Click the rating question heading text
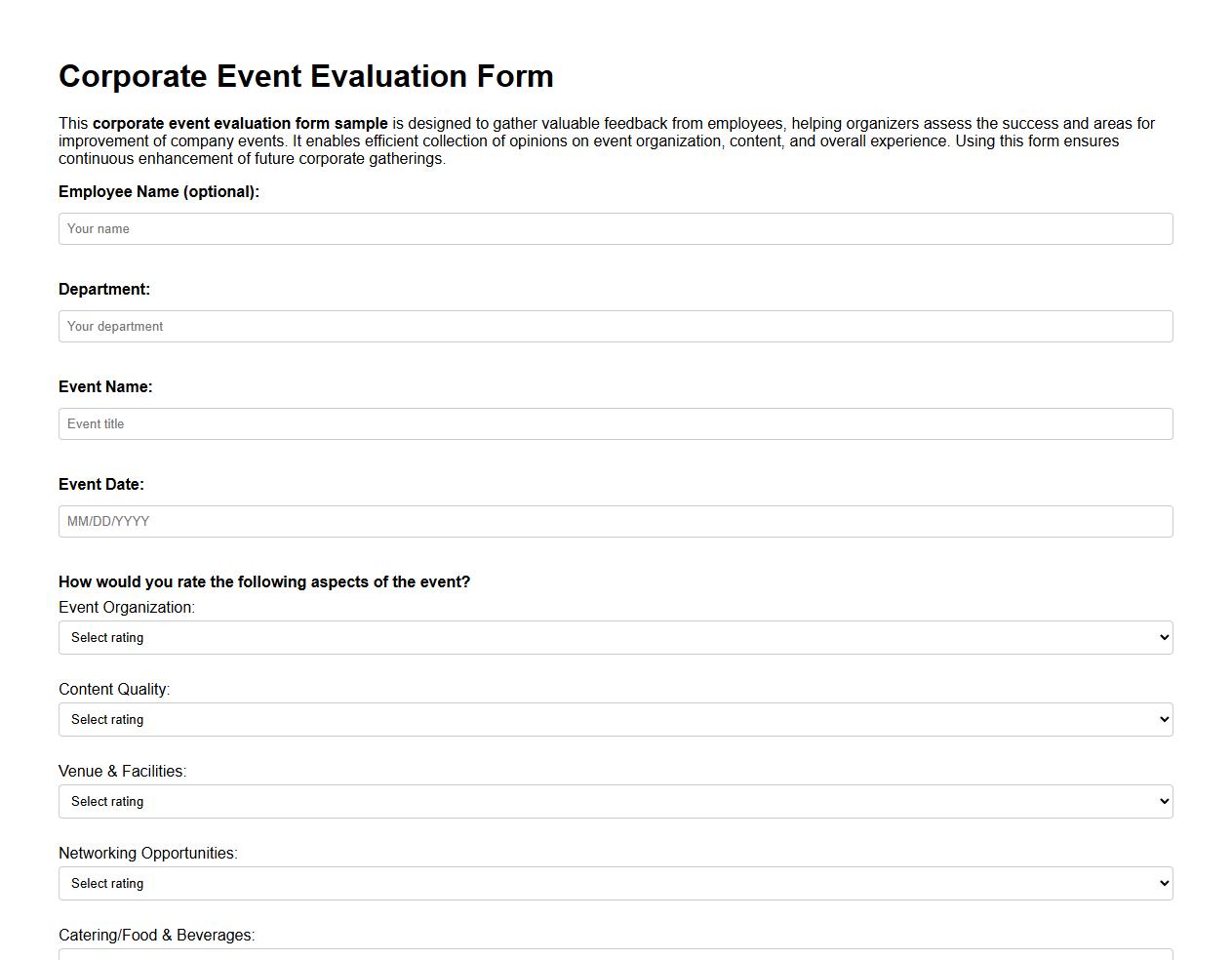The image size is (1232, 960). [x=264, y=581]
